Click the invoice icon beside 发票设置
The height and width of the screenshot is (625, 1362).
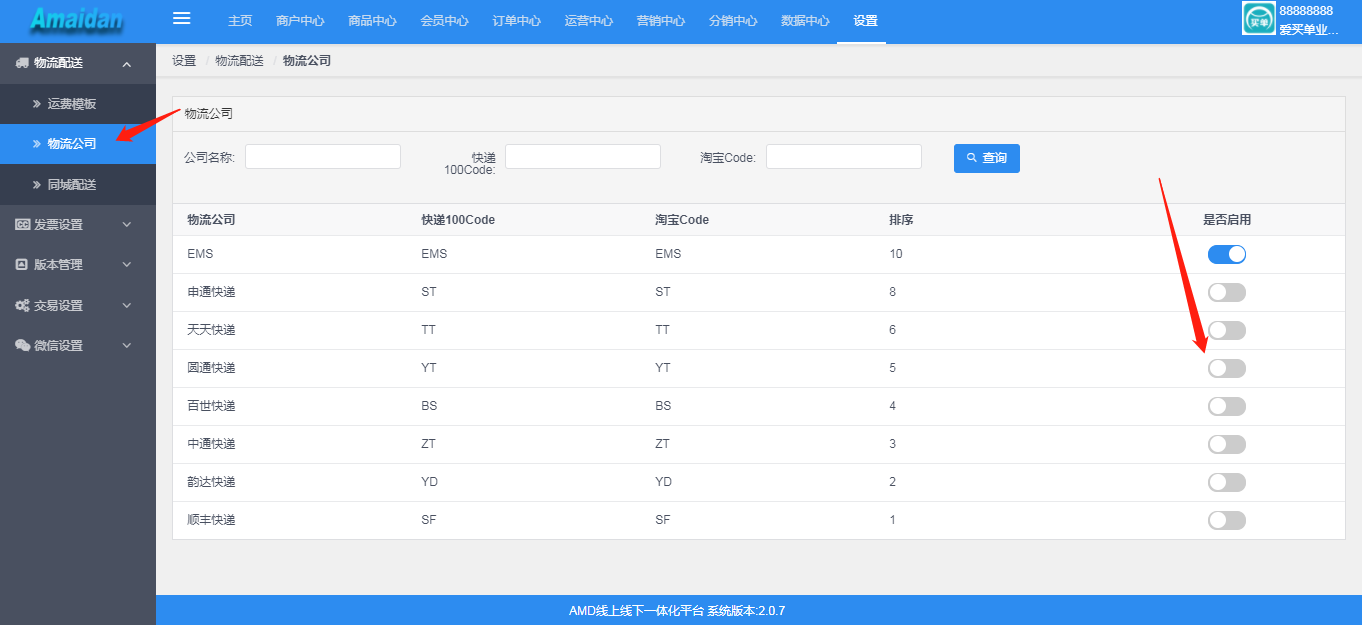click(x=22, y=225)
